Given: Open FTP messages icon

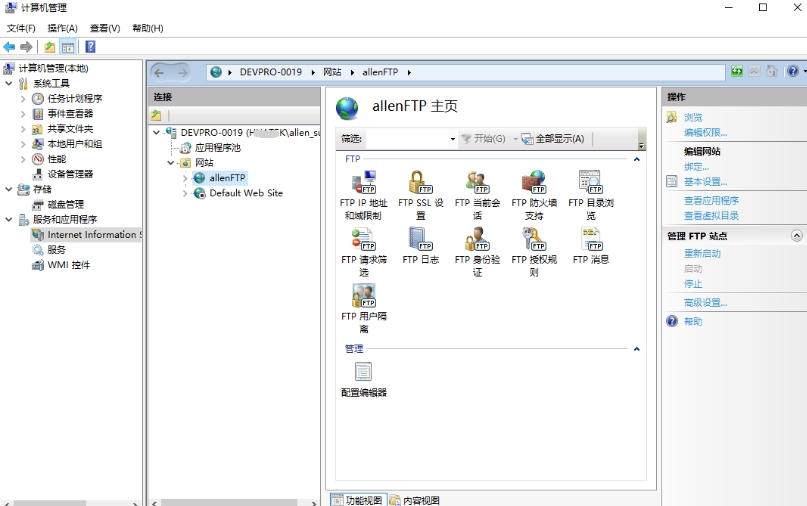Looking at the screenshot, I should tap(590, 246).
